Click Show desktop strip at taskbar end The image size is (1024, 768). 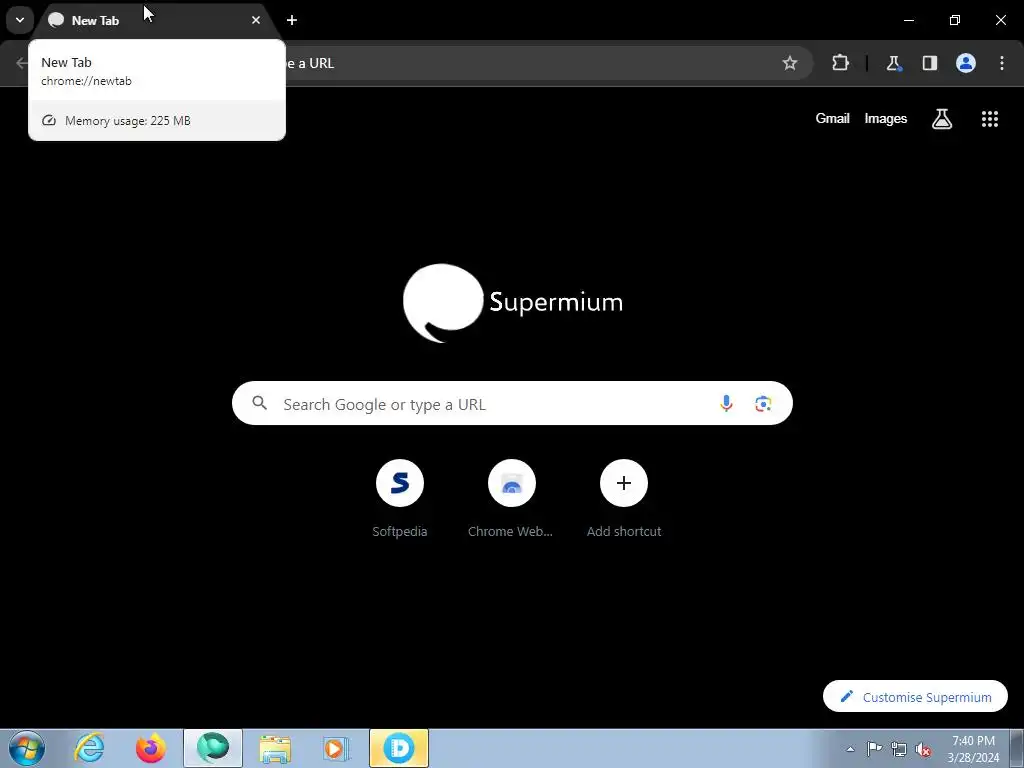point(1017,748)
